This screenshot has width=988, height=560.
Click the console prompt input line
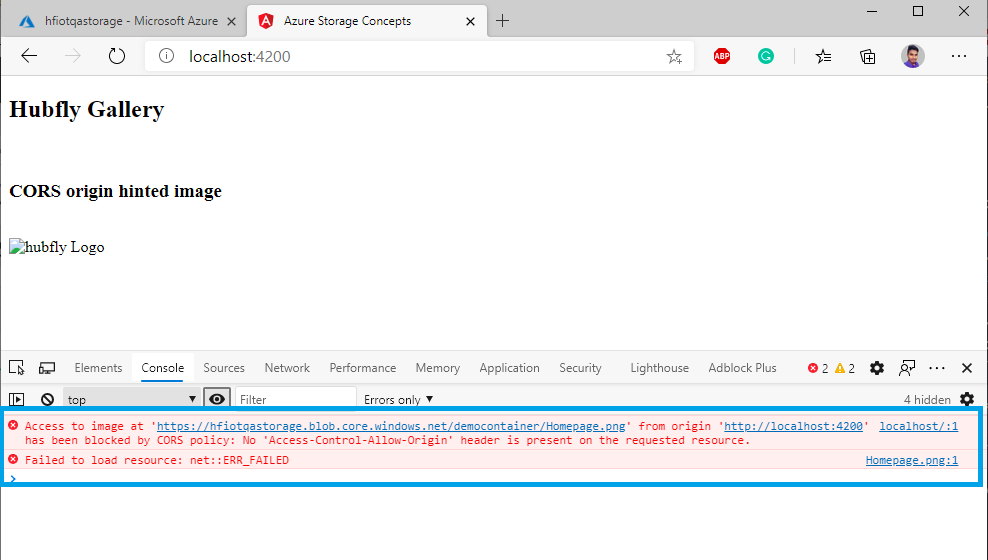[x=491, y=478]
